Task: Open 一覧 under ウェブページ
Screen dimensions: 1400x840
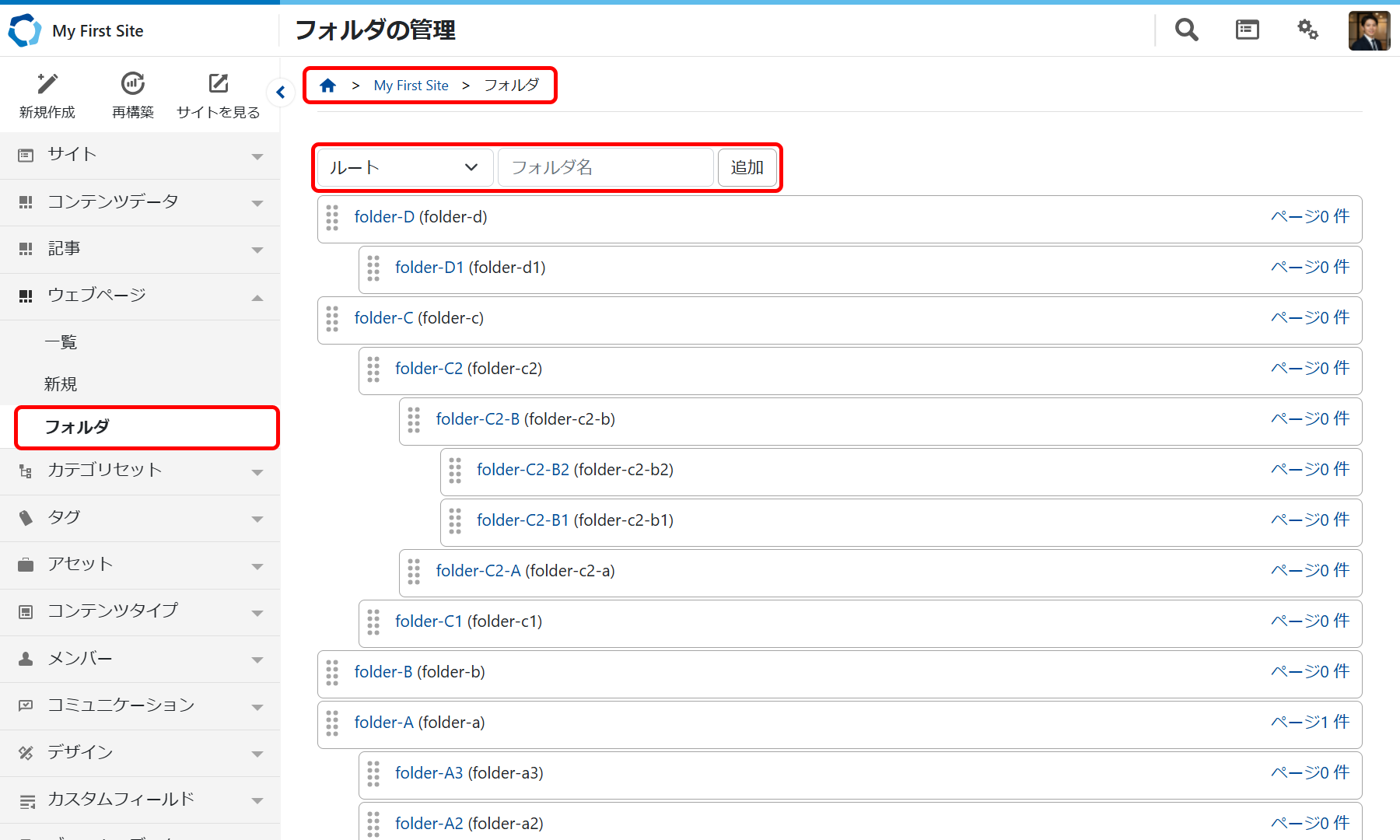Action: pyautogui.click(x=61, y=342)
